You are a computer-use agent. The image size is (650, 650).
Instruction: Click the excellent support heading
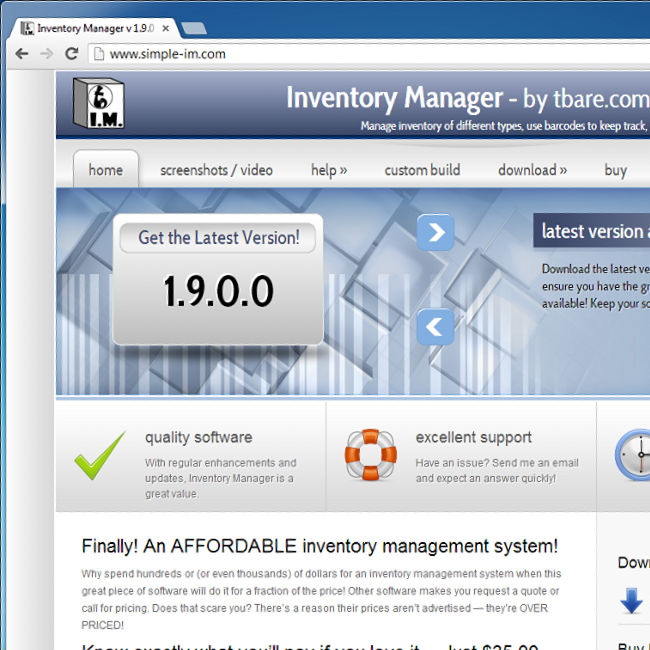473,438
